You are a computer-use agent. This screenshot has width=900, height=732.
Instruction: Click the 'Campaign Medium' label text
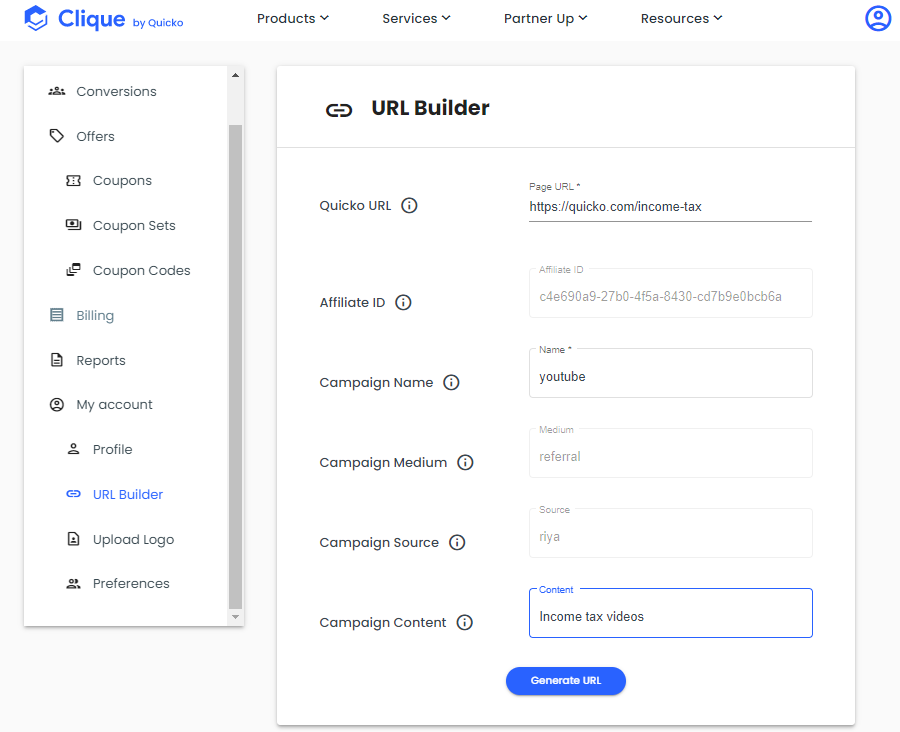point(383,463)
